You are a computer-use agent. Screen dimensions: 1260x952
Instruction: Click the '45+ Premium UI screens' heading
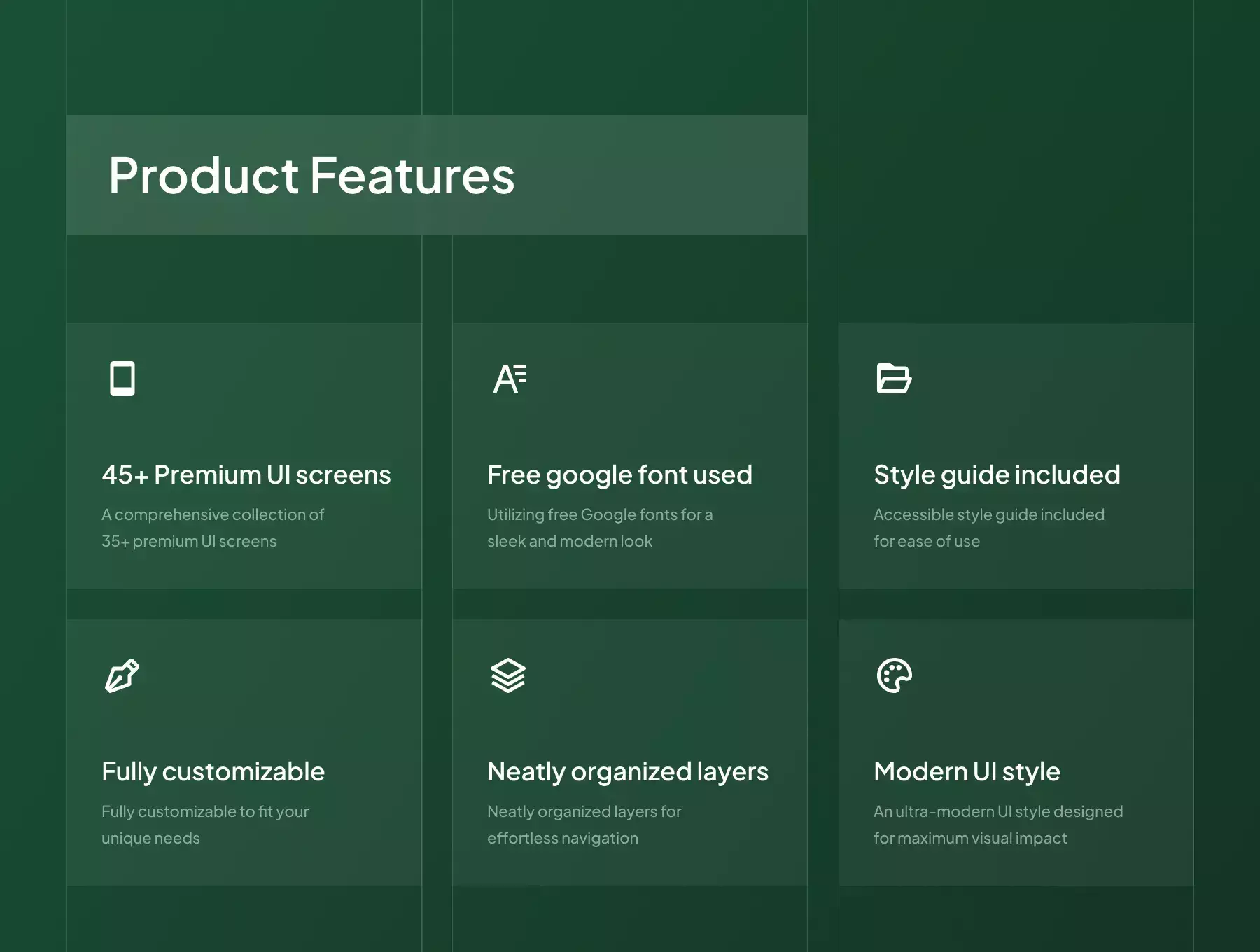(246, 475)
